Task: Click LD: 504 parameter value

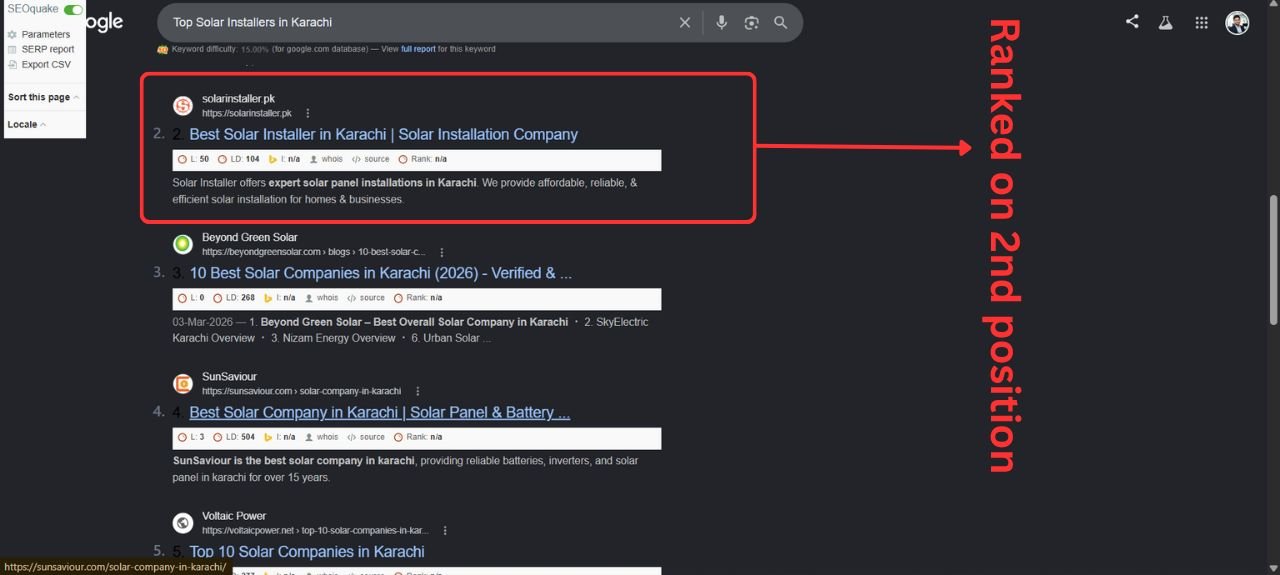Action: (x=236, y=437)
